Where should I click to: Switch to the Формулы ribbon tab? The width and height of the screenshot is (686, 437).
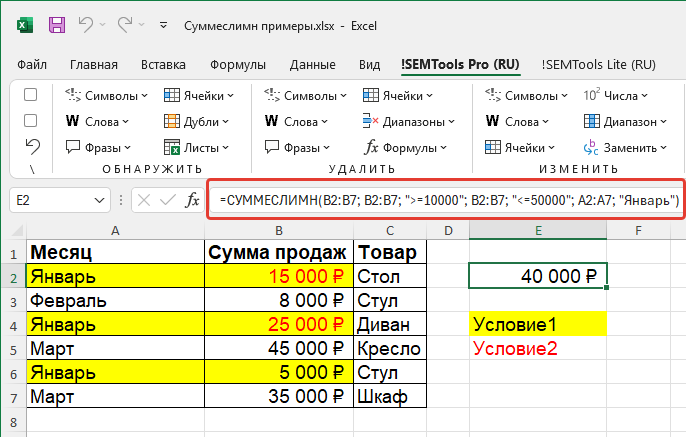tap(238, 65)
